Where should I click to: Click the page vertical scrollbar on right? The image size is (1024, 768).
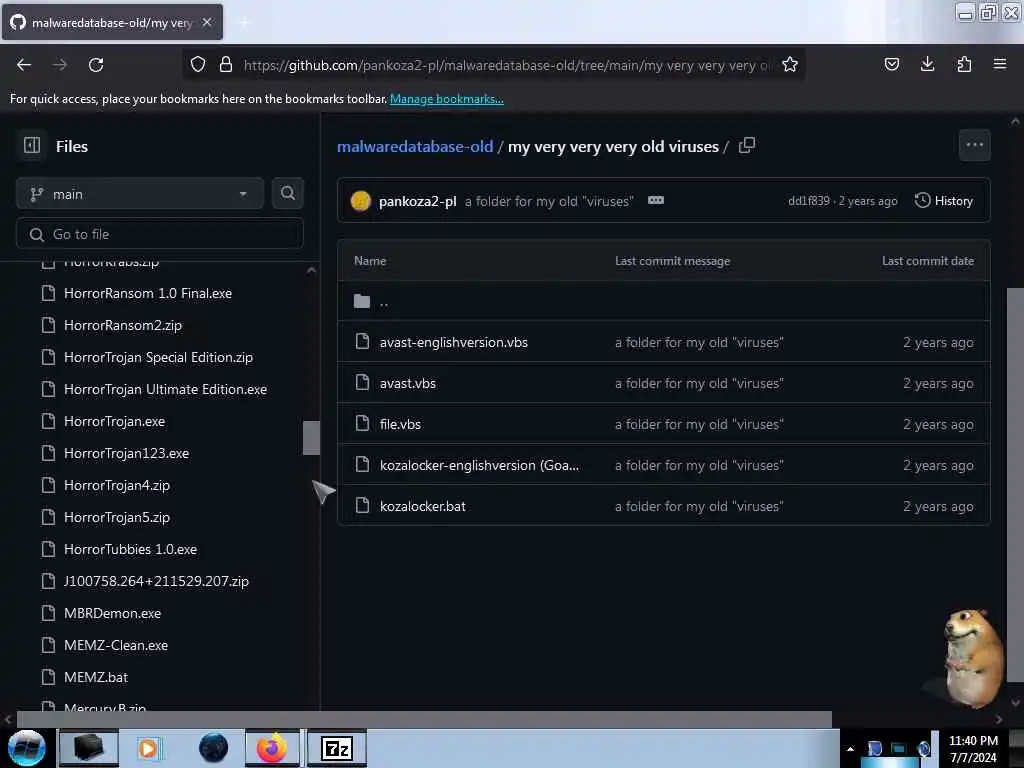click(1015, 483)
